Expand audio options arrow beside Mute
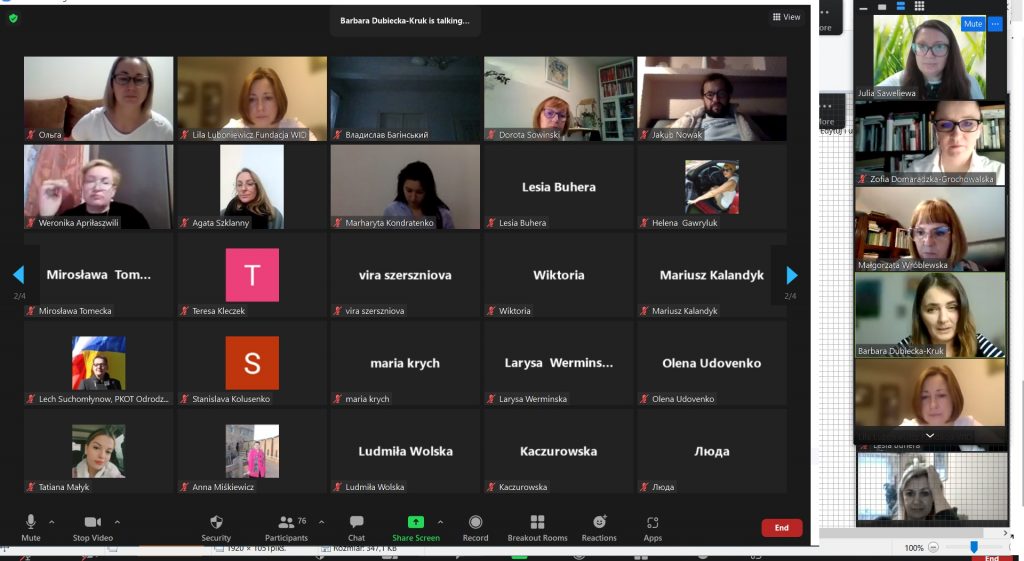This screenshot has height=561, width=1024. coord(52,522)
